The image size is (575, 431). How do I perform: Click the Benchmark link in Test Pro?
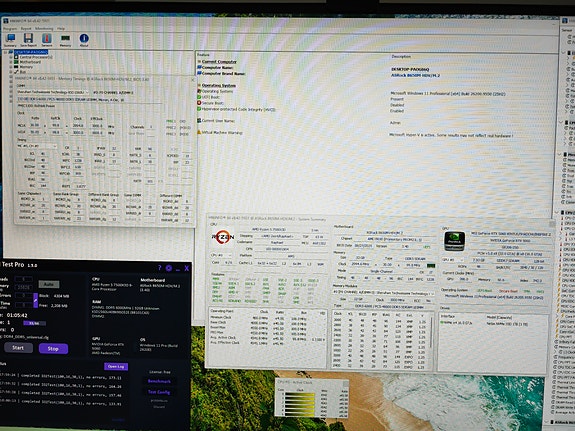pyautogui.click(x=159, y=381)
